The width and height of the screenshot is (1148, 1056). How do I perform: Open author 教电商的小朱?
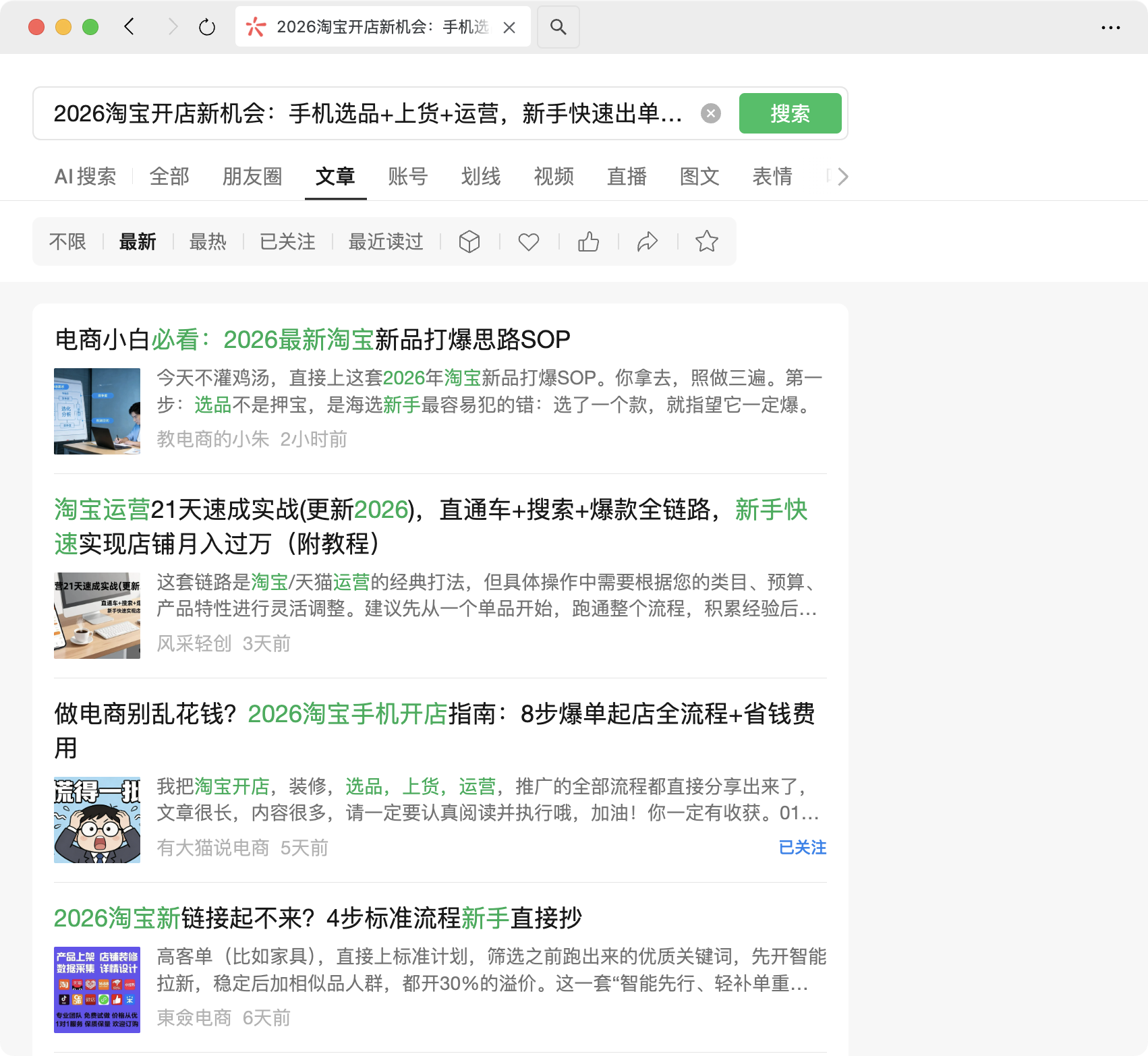(x=213, y=440)
